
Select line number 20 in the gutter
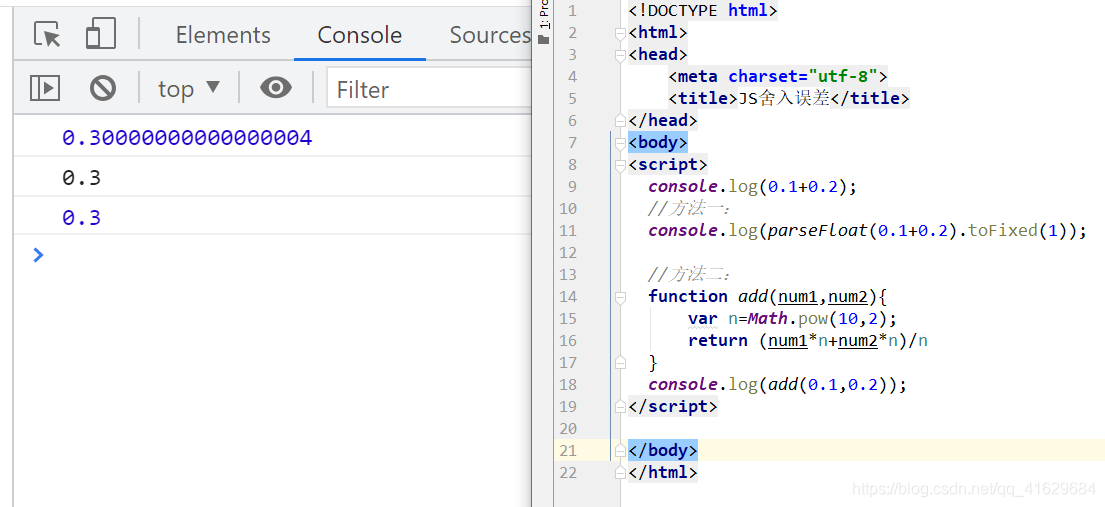pos(567,428)
